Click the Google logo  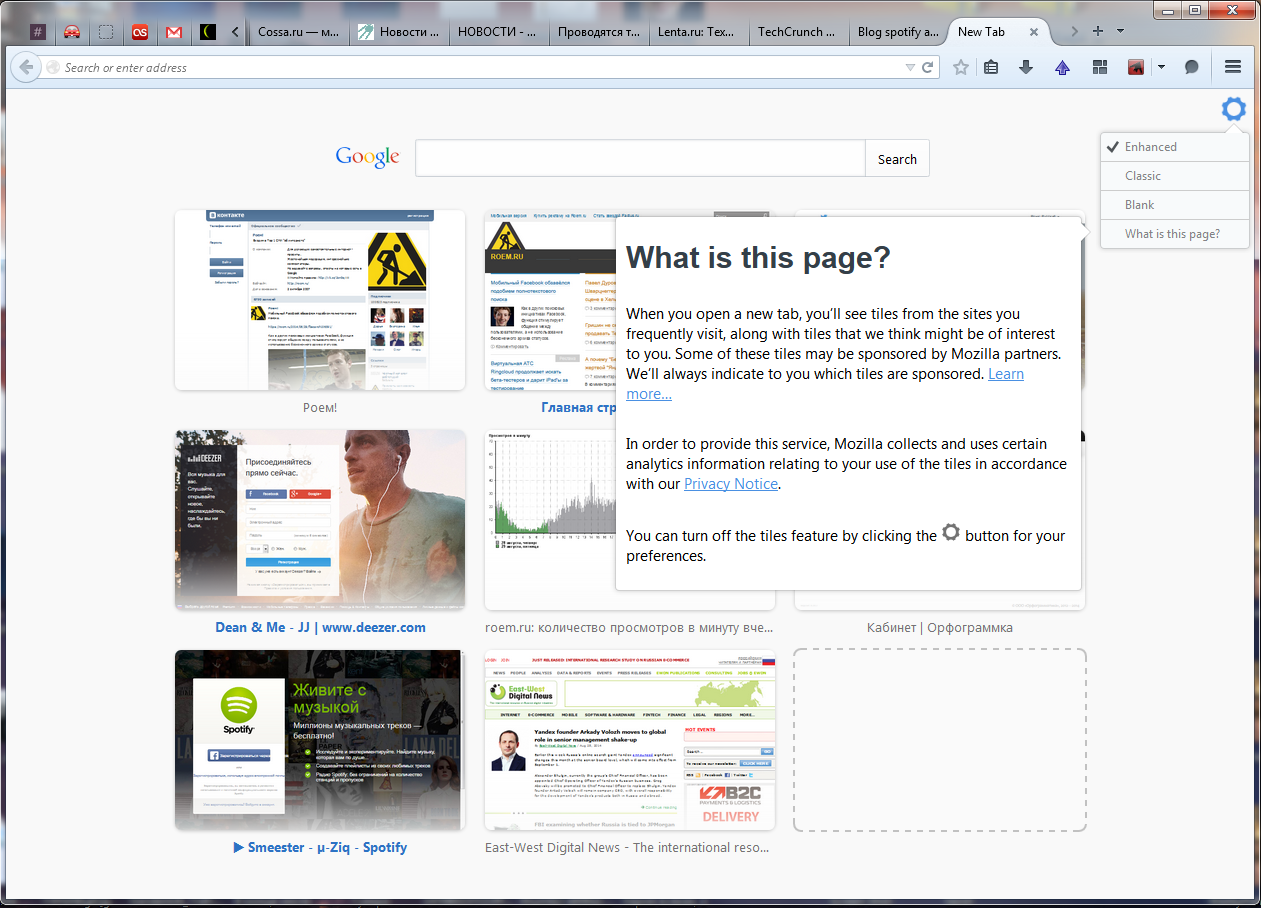click(367, 157)
